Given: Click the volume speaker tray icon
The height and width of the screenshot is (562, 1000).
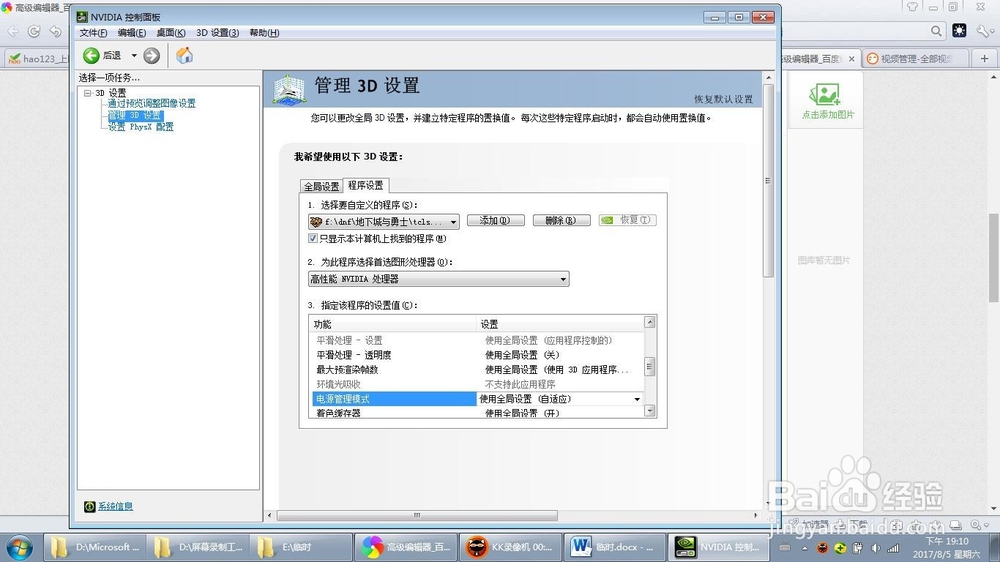Looking at the screenshot, I should (x=876, y=548).
